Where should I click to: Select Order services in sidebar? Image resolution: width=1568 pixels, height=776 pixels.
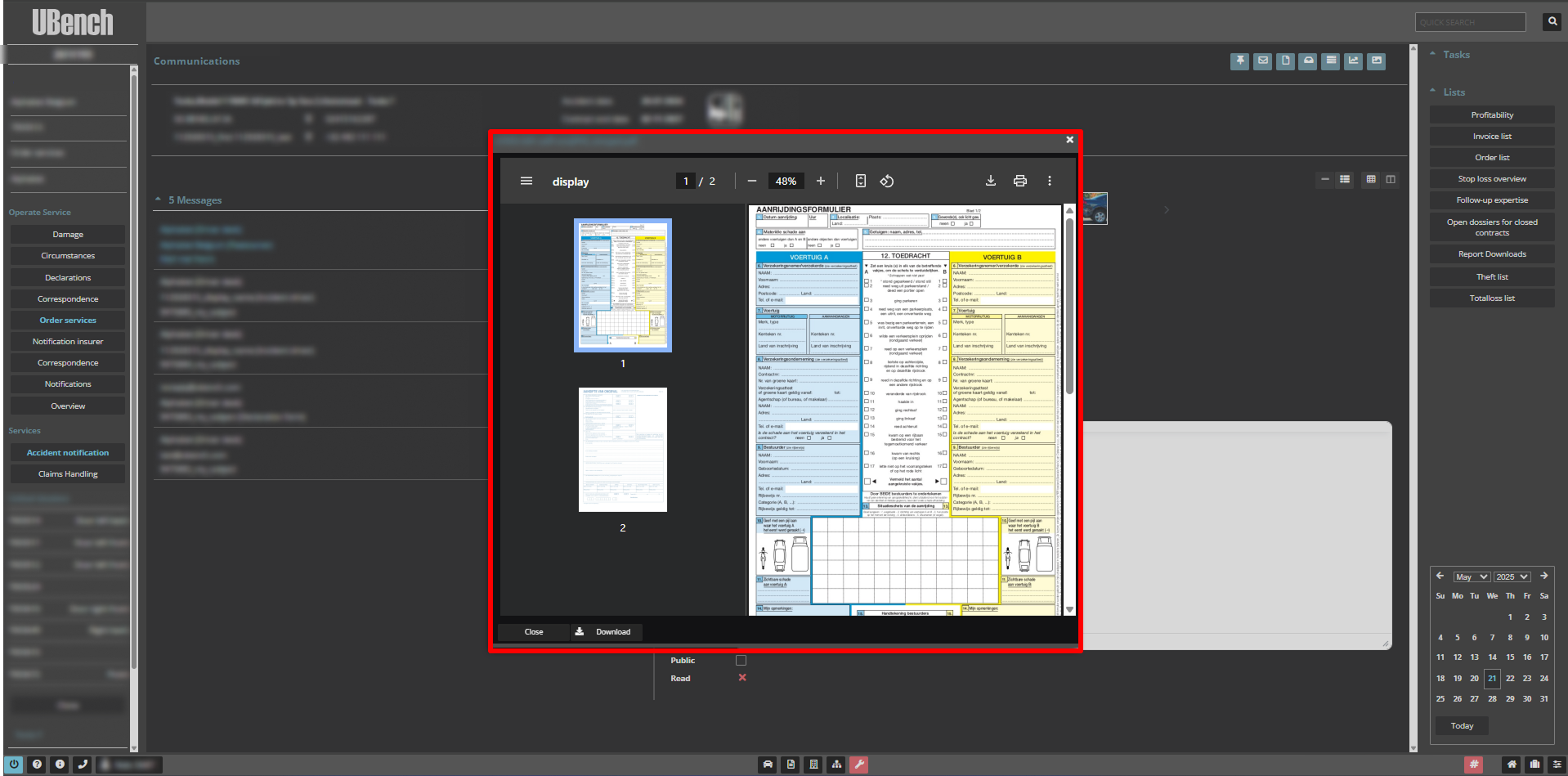click(x=68, y=320)
